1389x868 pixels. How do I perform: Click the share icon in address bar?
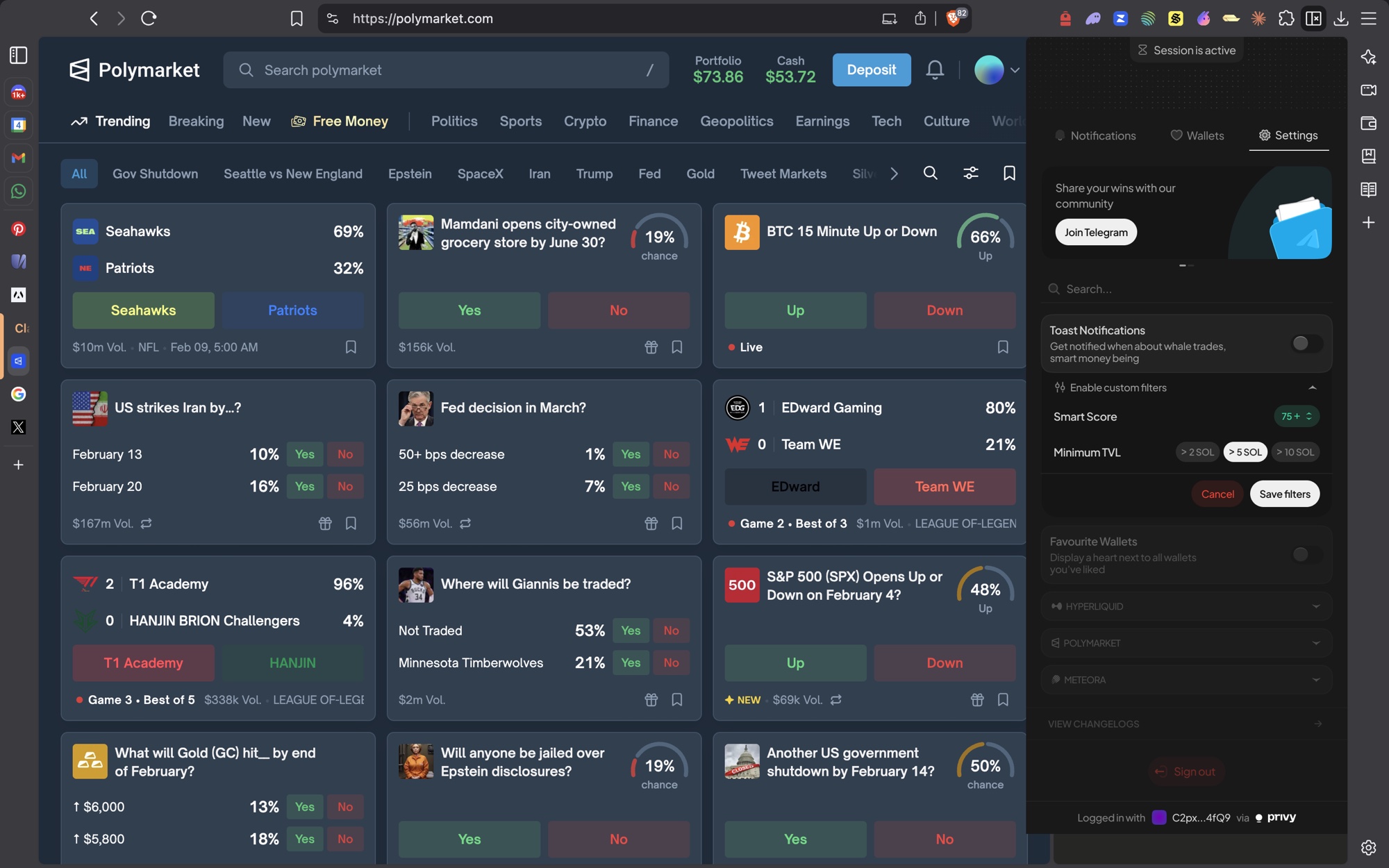920,18
